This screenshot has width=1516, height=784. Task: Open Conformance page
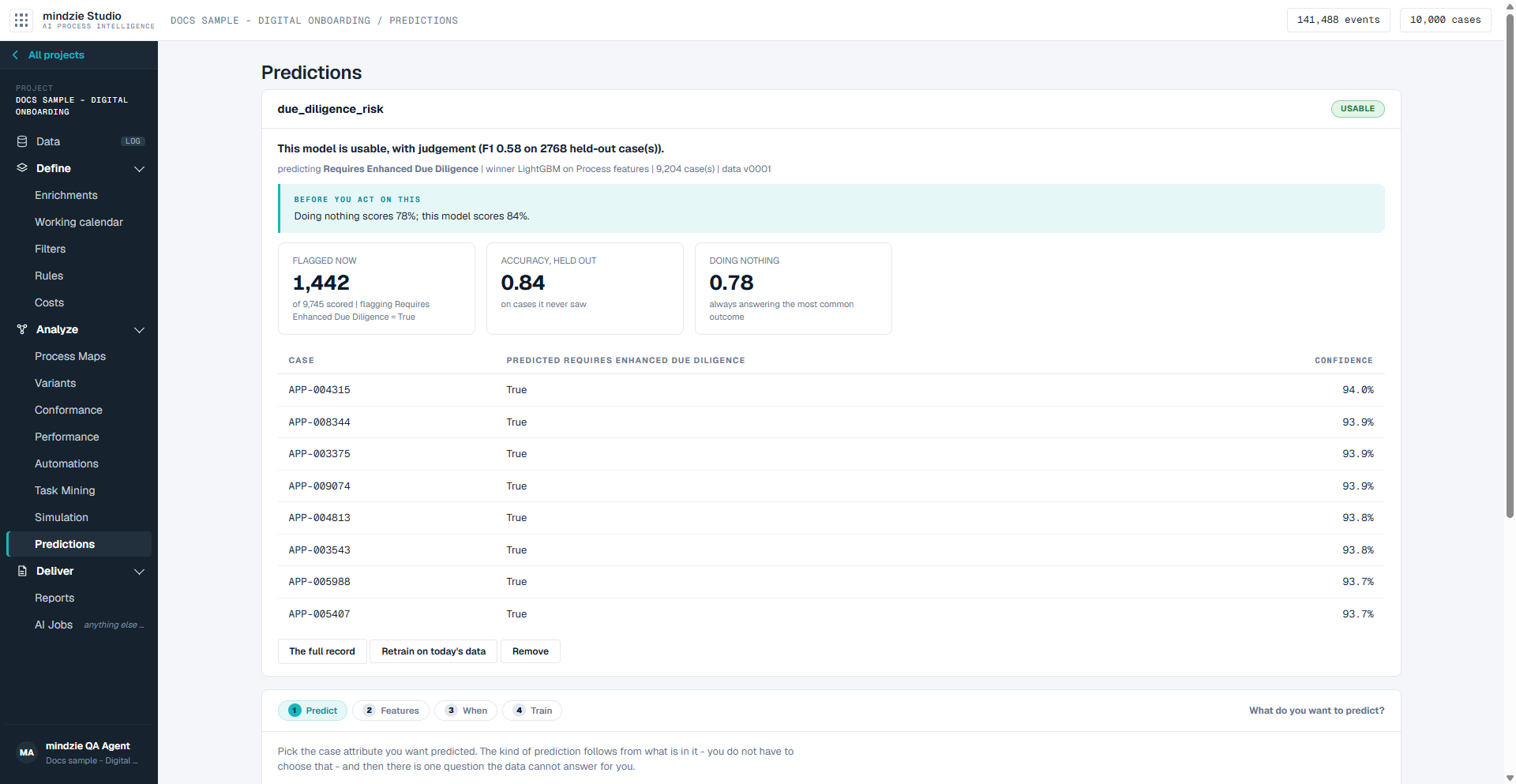pos(69,410)
